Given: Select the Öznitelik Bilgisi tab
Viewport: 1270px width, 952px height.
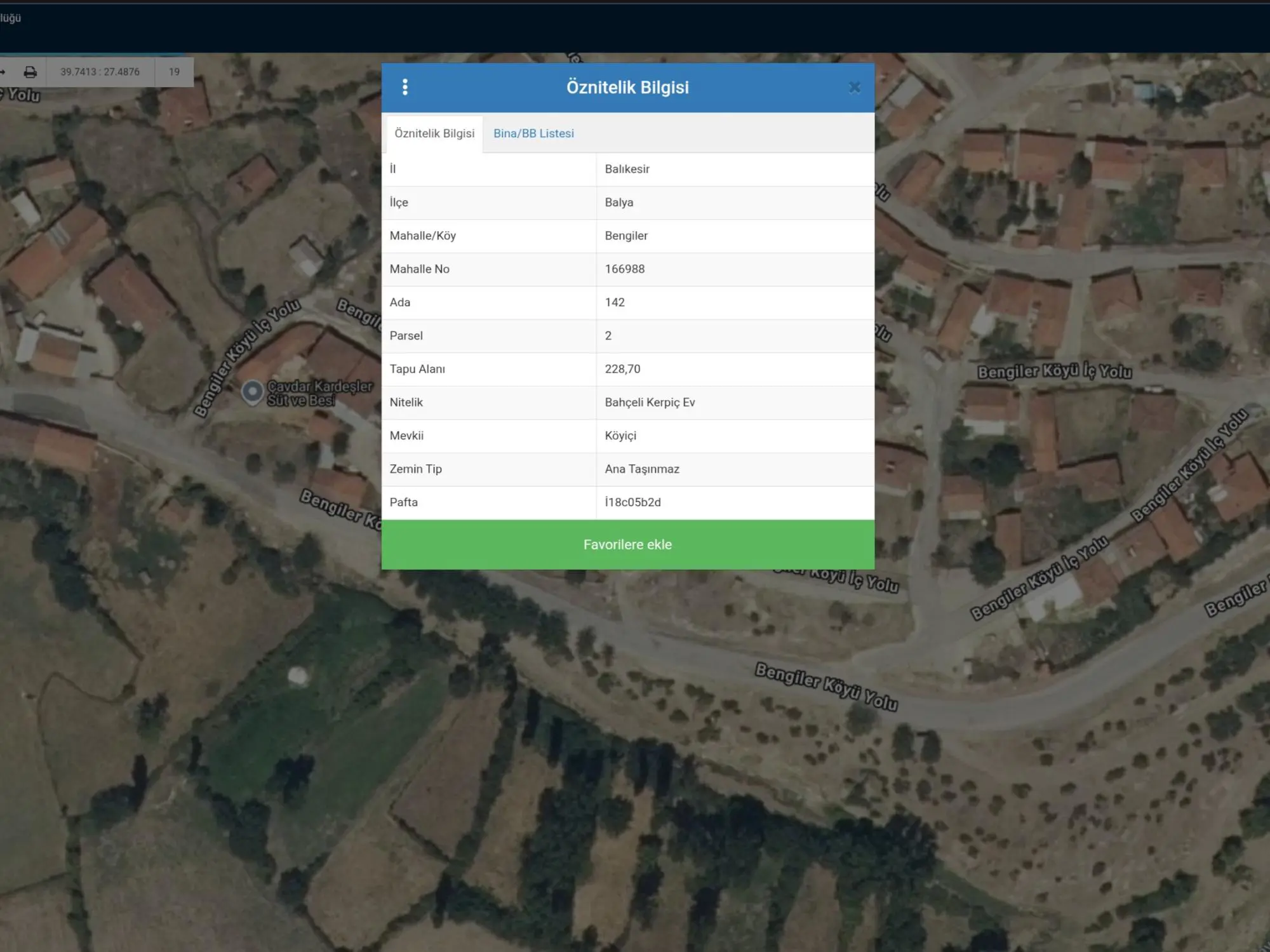Looking at the screenshot, I should click(434, 133).
